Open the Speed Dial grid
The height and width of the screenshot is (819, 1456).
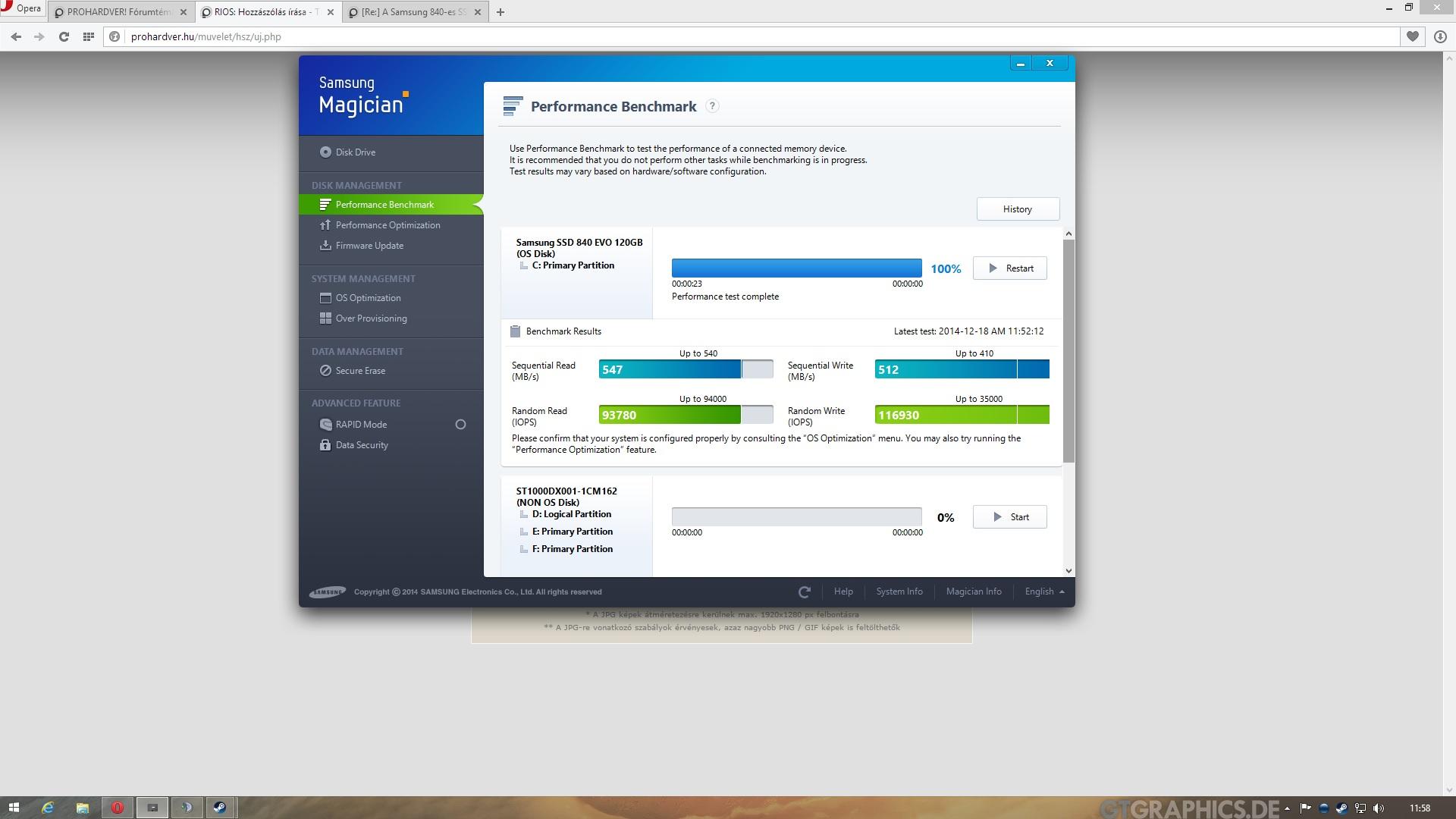pos(88,36)
